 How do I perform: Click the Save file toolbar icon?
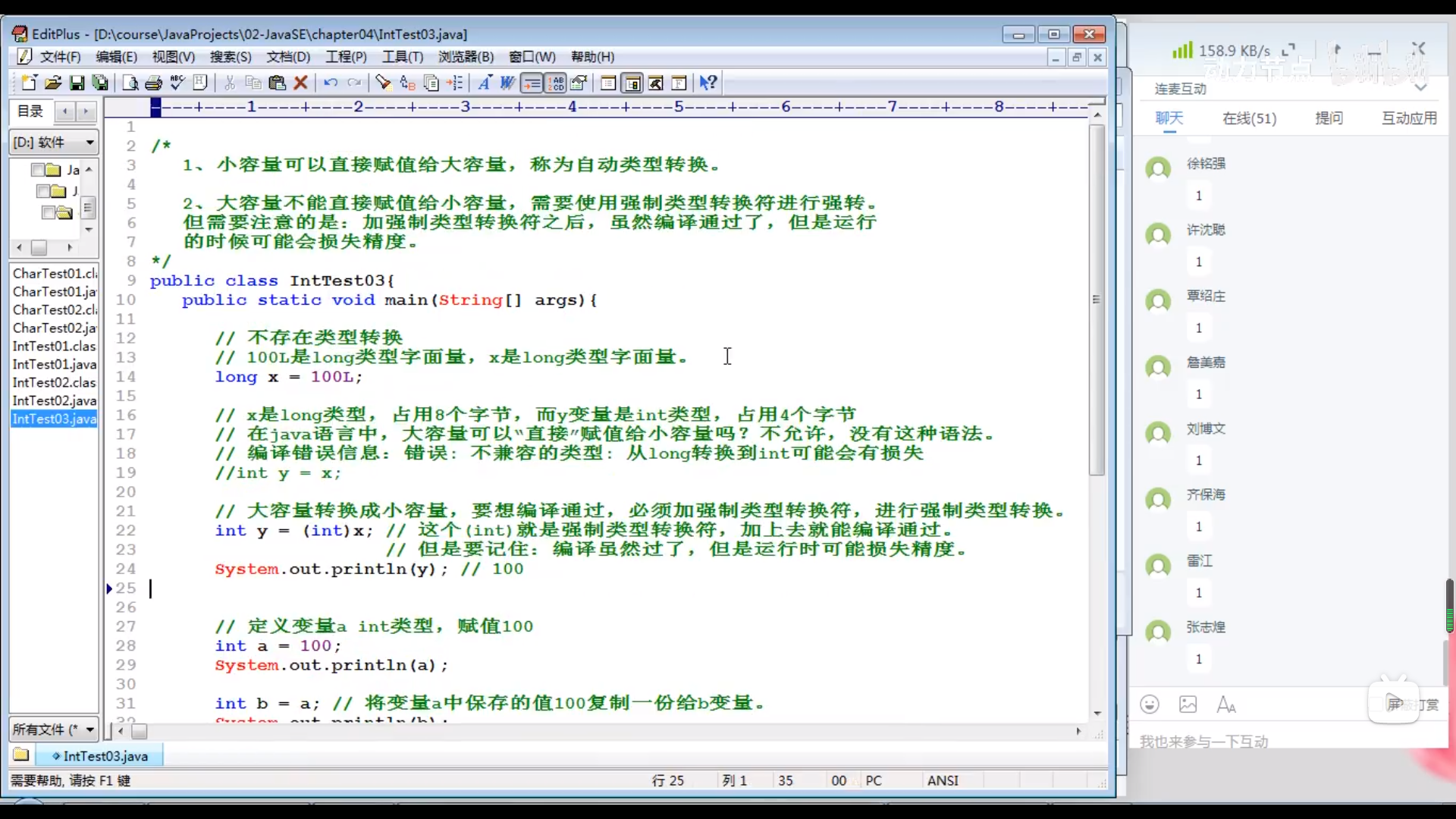point(77,83)
